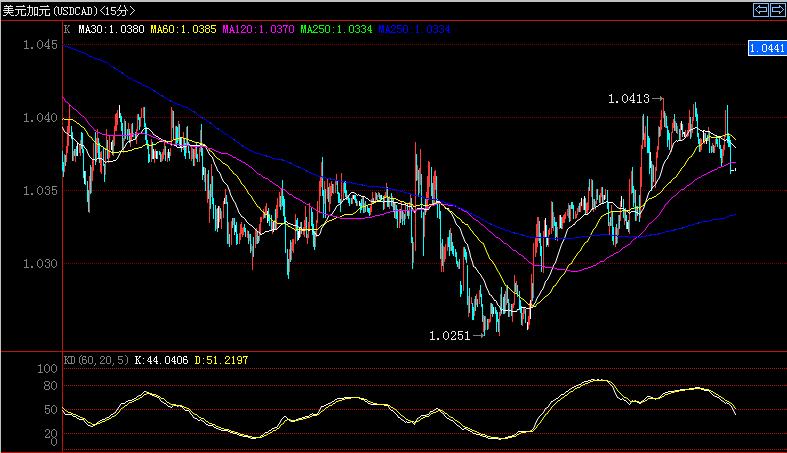This screenshot has width=787, height=453.
Task: Click the 1.0441 current price tag
Action: pos(766,48)
